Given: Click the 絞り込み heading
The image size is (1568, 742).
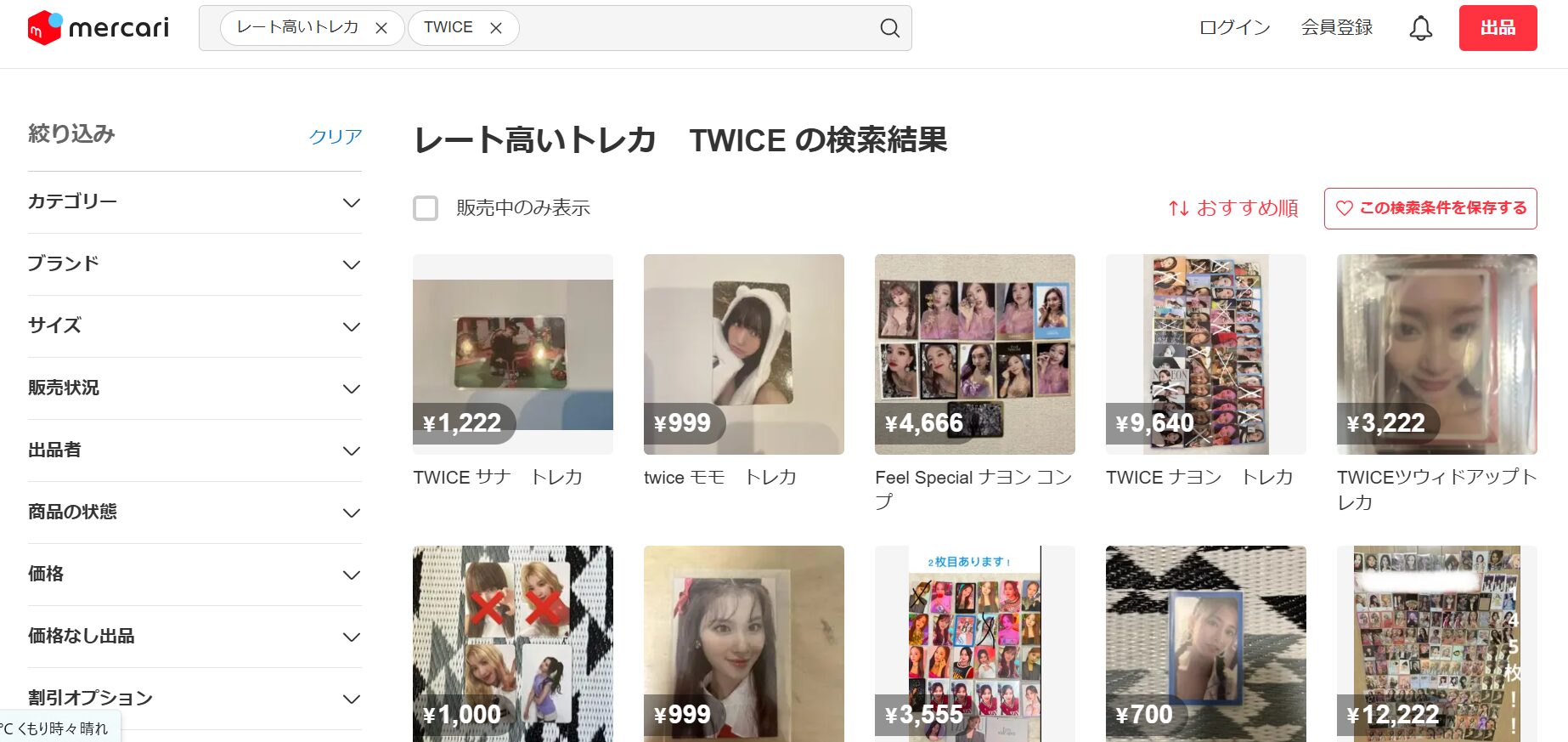Looking at the screenshot, I should pos(71,134).
